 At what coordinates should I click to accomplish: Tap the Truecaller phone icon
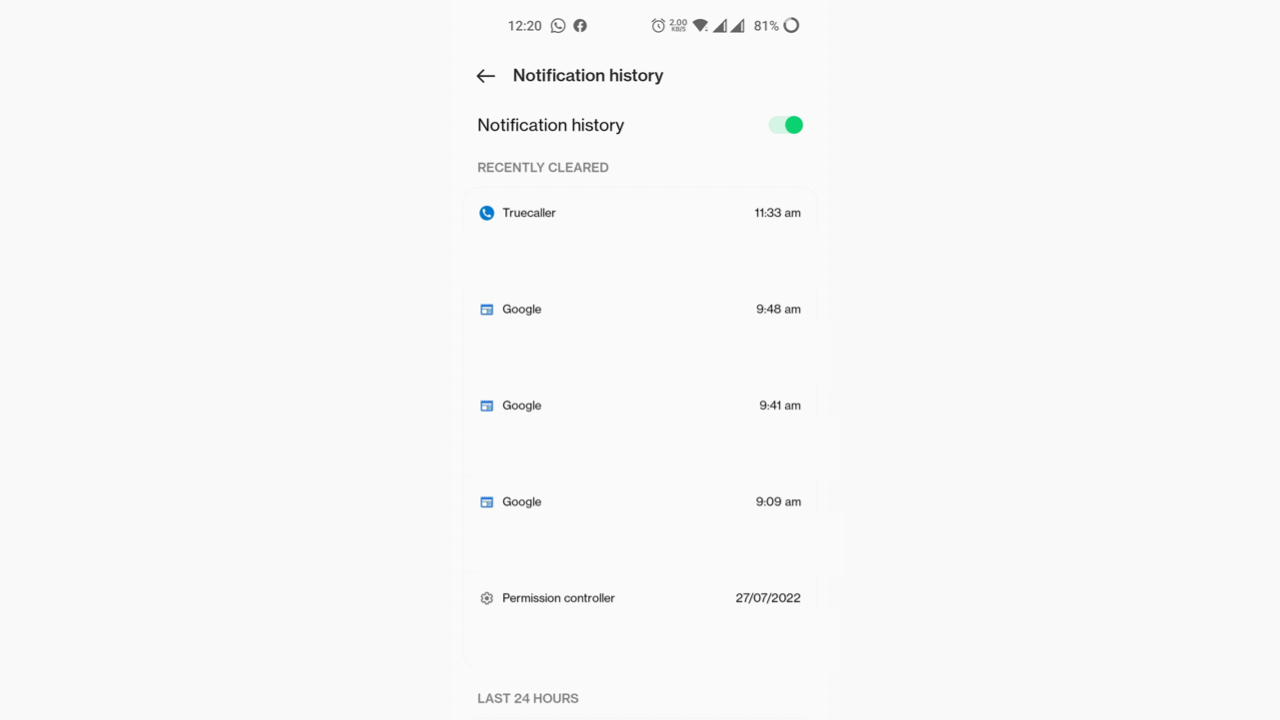tap(487, 213)
